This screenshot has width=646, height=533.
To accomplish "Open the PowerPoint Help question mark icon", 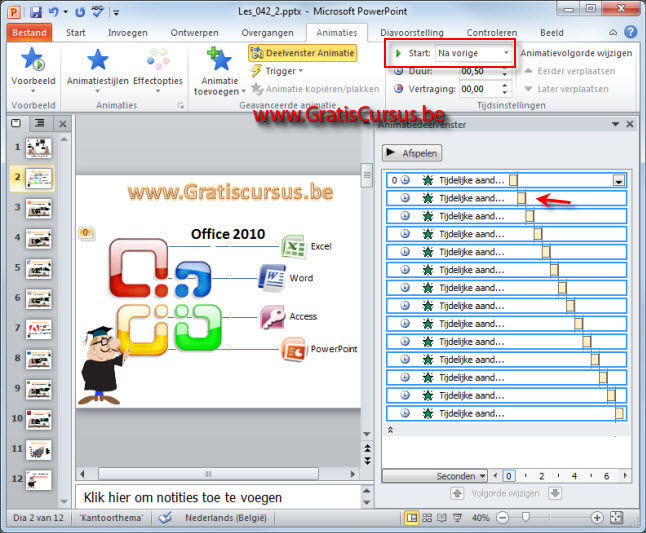I will (x=630, y=32).
